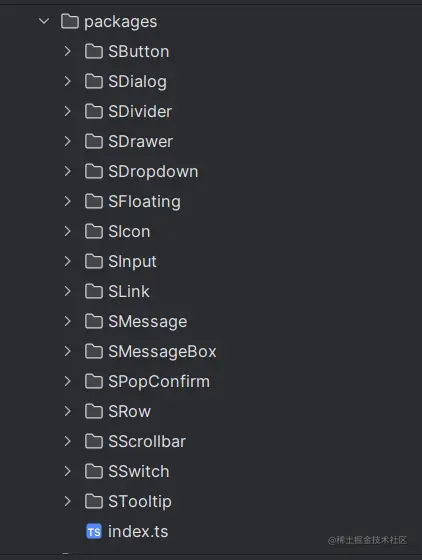Click the SIcon folder icon
Image resolution: width=422 pixels, height=560 pixels.
[94, 231]
